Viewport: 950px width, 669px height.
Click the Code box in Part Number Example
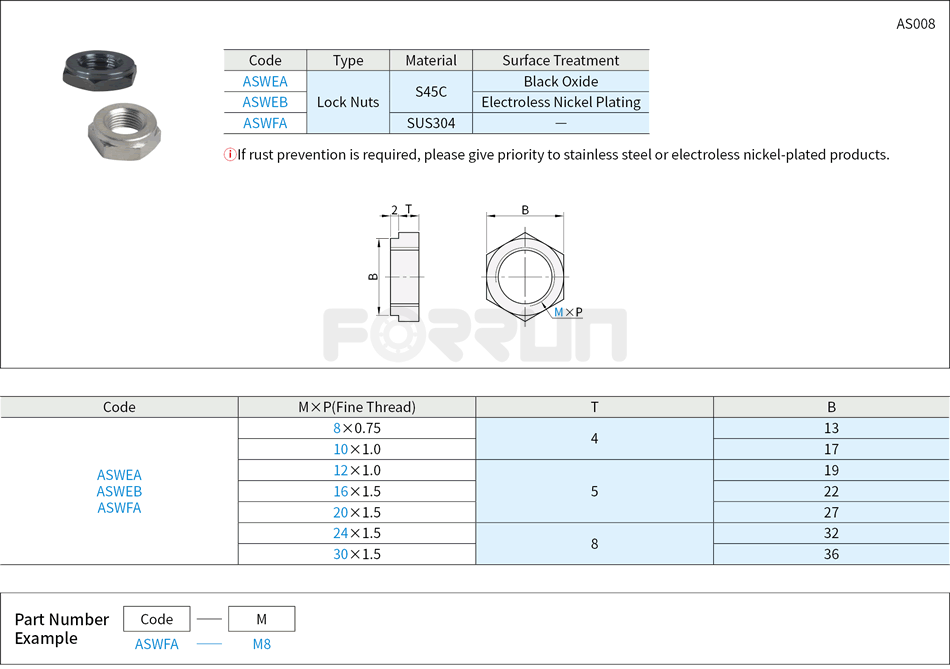click(156, 618)
